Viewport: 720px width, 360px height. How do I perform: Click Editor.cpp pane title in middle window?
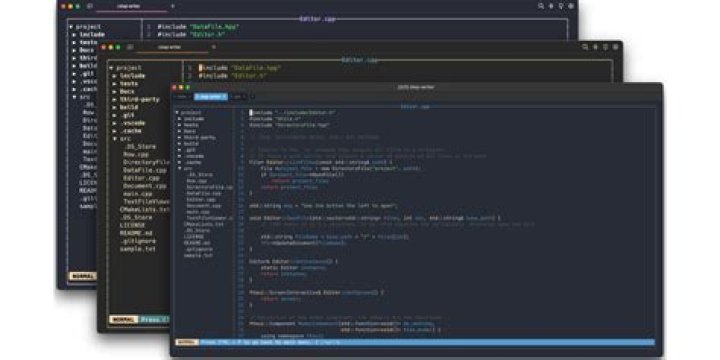tap(360, 60)
